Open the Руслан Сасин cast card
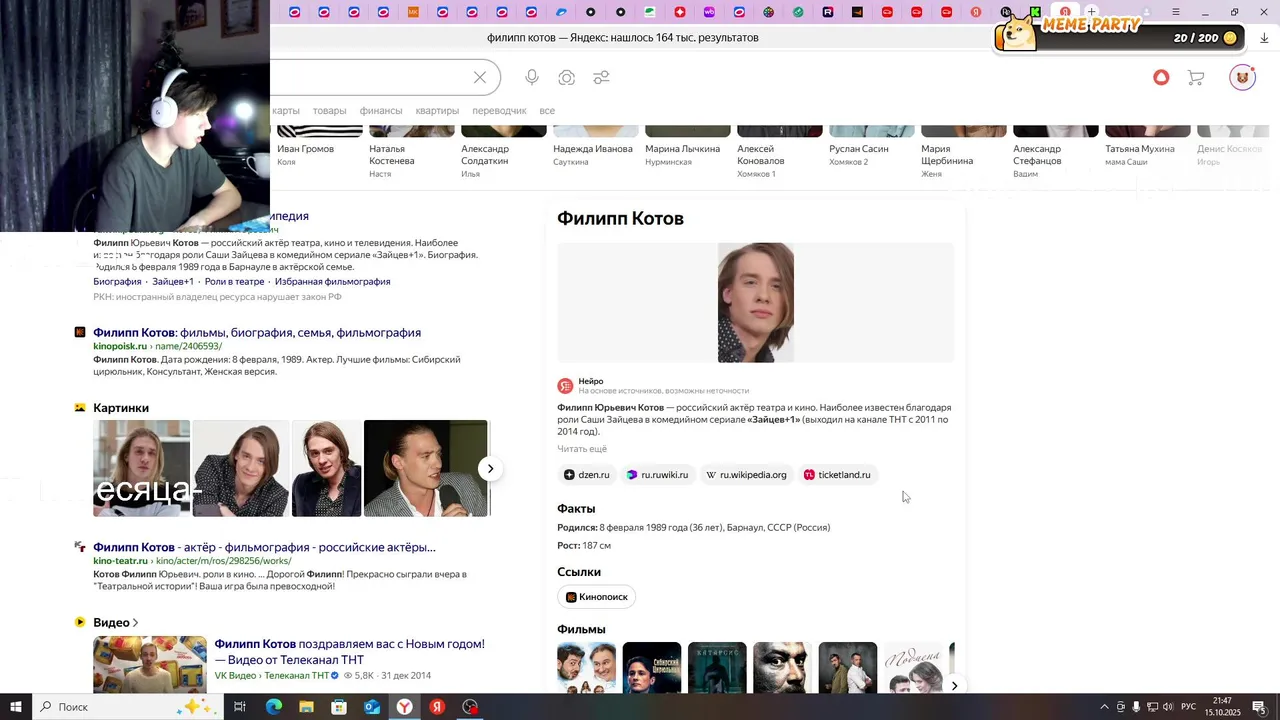 point(871,145)
